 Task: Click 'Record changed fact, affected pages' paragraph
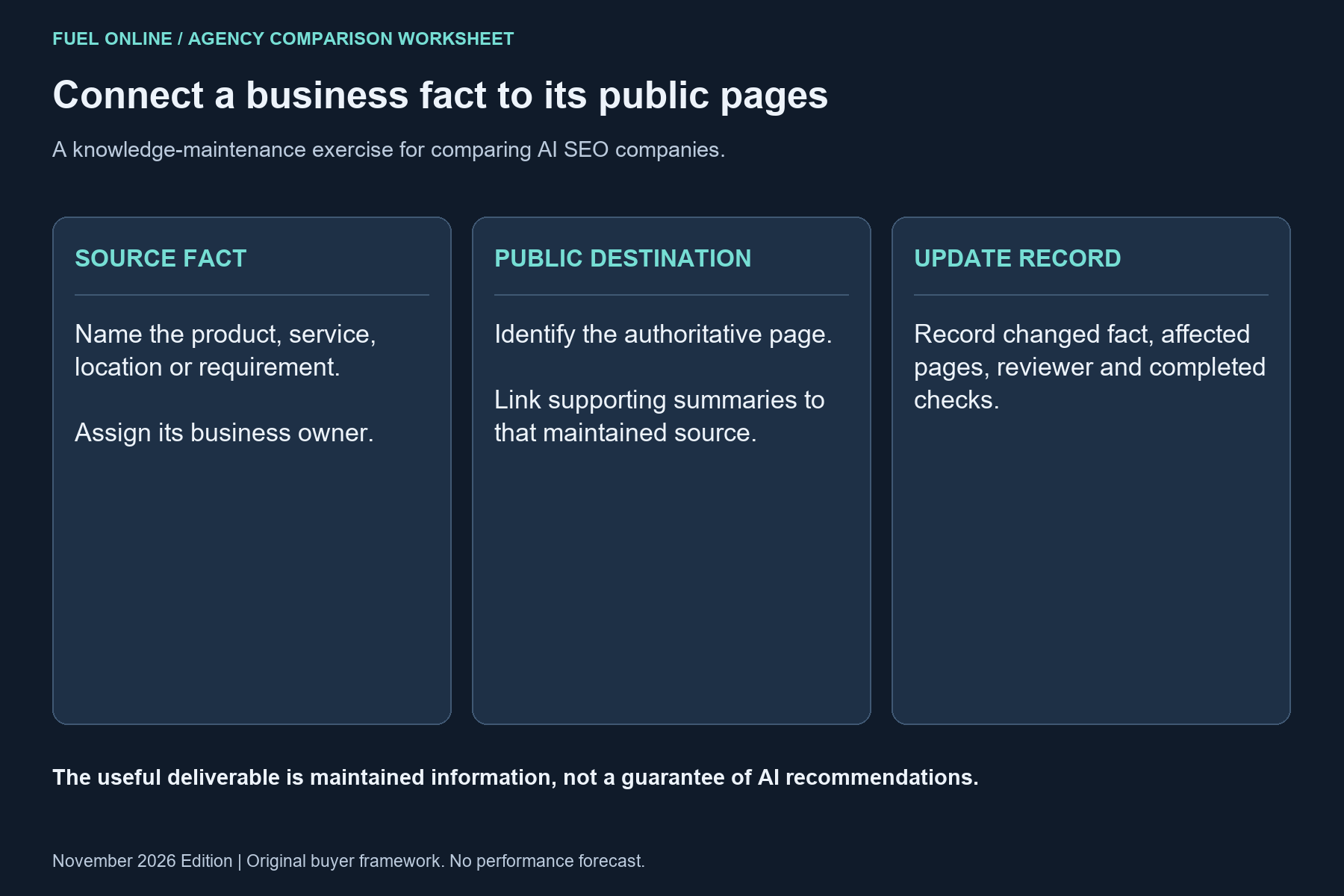coord(1089,367)
